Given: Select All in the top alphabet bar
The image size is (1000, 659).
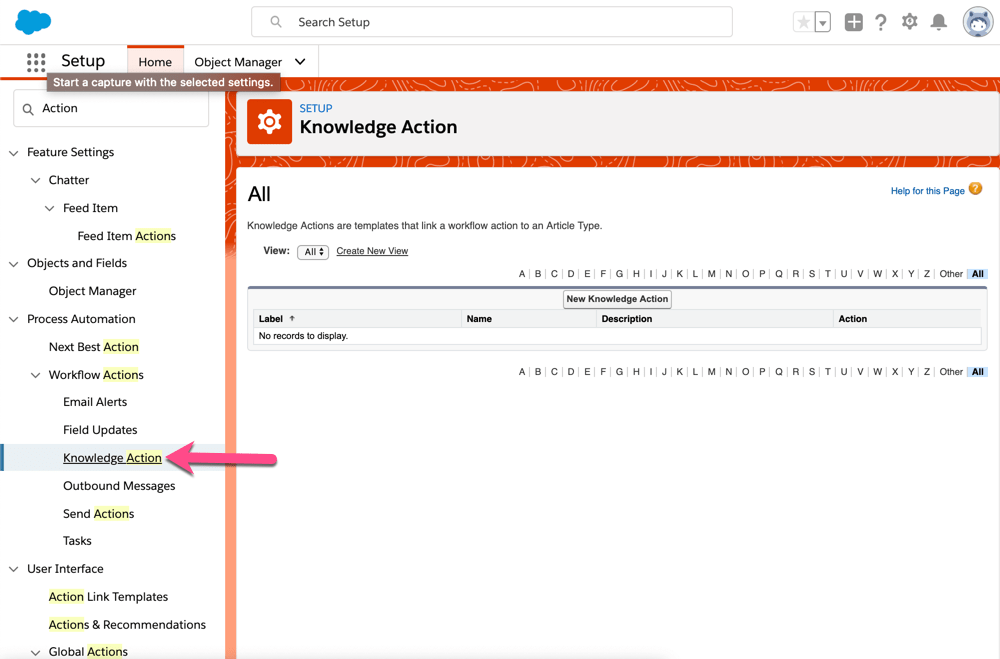Looking at the screenshot, I should click(977, 274).
